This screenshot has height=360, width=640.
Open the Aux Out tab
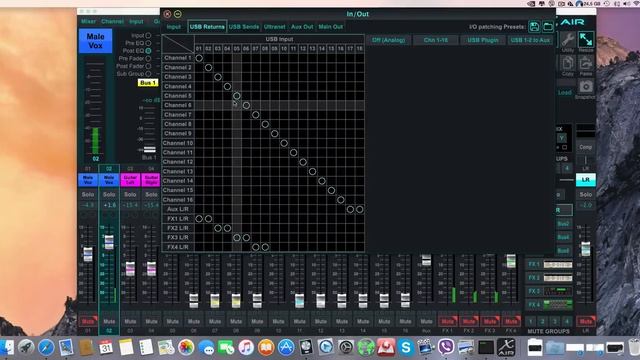[302, 27]
